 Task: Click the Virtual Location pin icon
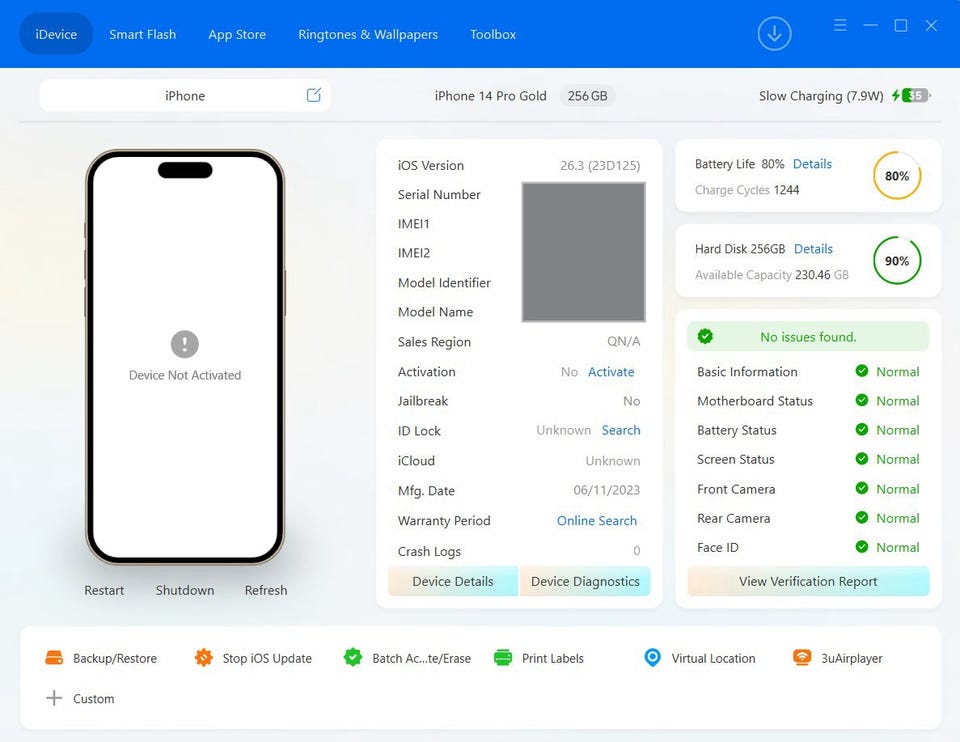tap(653, 658)
